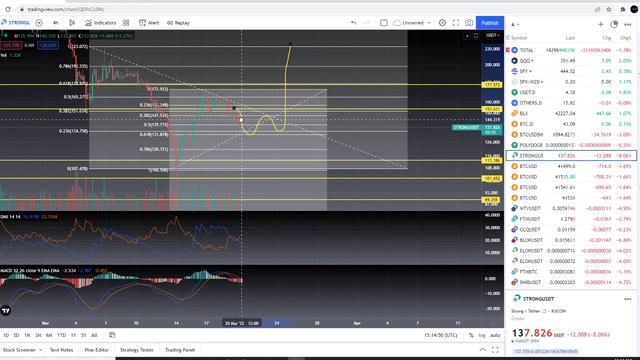
Task: Select the GLQUSDT row in the watchlist
Action: 571,229
